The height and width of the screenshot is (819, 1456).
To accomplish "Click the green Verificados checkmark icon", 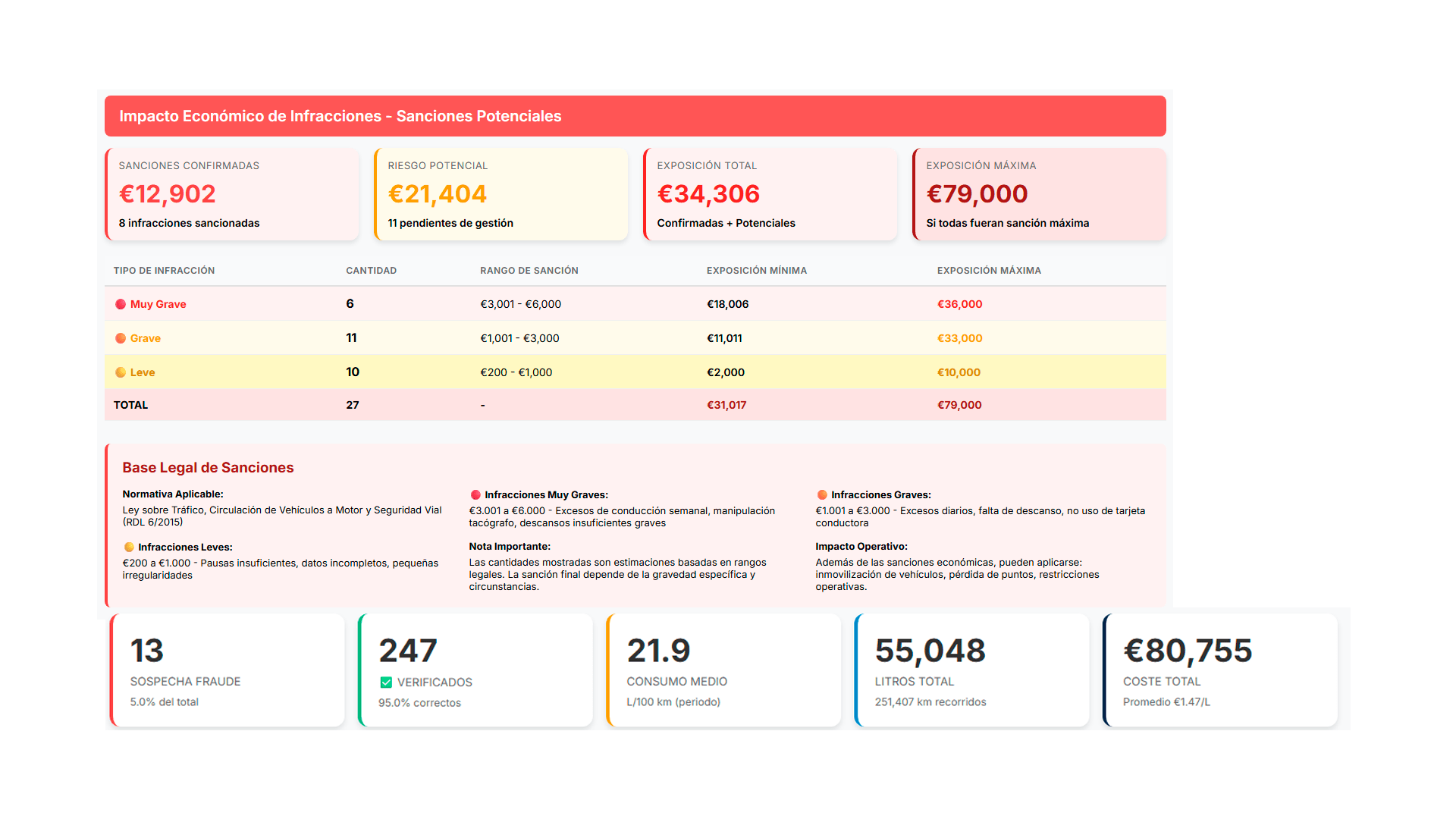I will click(x=386, y=682).
